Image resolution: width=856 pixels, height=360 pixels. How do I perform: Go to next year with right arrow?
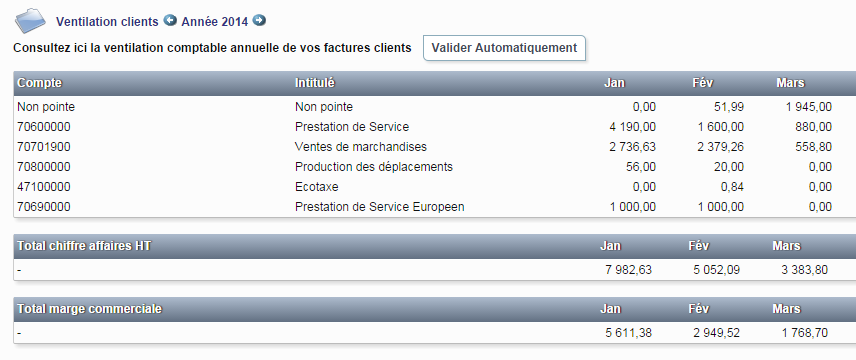(x=259, y=21)
